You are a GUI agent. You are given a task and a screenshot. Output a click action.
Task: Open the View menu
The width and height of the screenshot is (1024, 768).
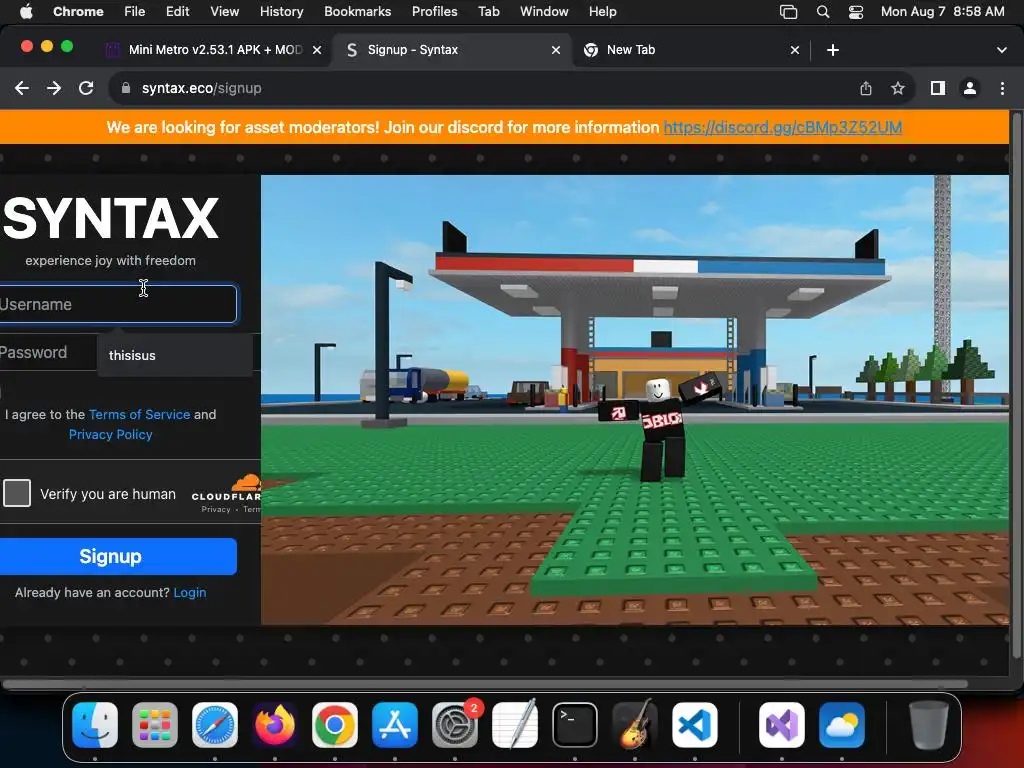pos(224,12)
